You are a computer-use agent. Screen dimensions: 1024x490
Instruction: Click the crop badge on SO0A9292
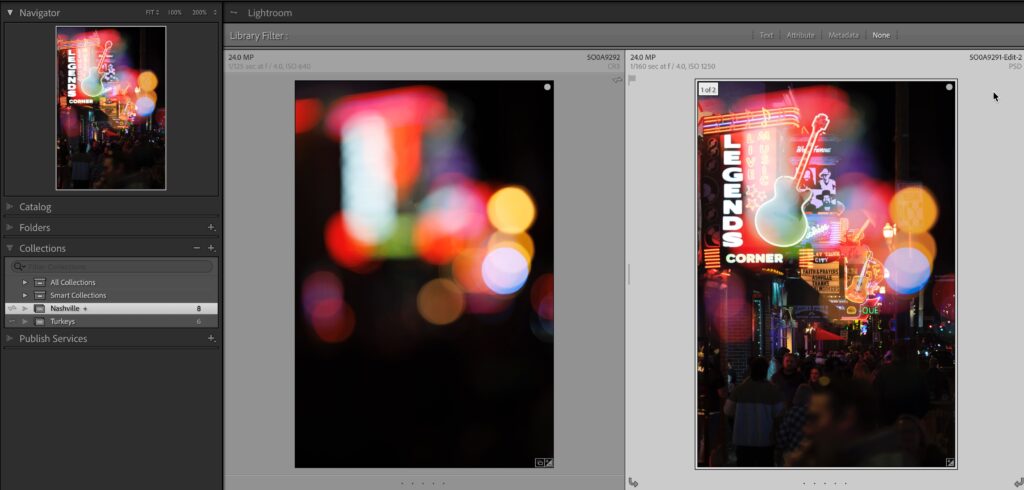click(x=539, y=462)
